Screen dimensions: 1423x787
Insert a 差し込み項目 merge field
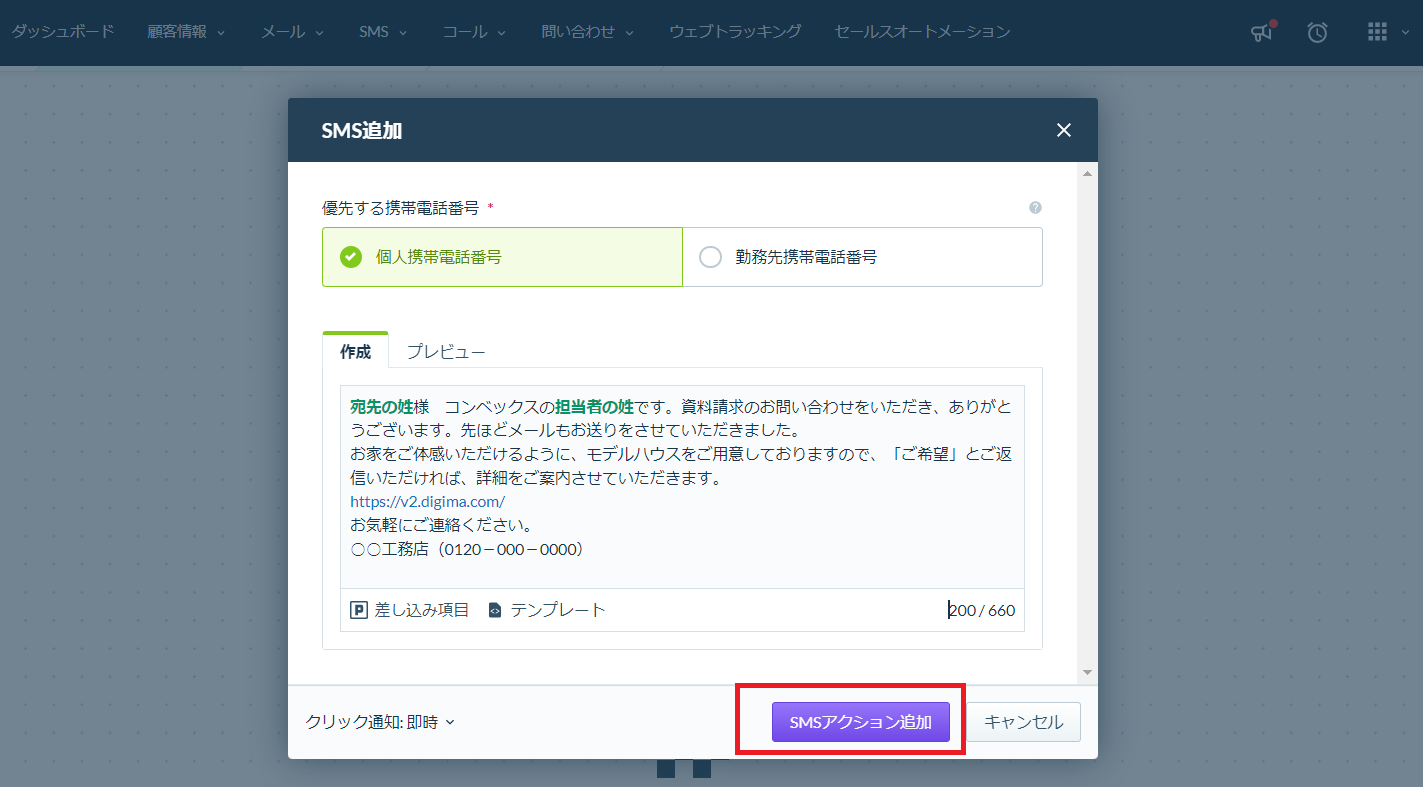(x=410, y=610)
